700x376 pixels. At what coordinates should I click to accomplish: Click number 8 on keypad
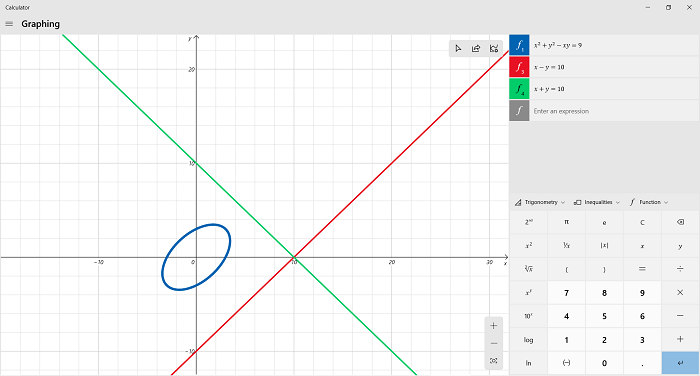pyautogui.click(x=604, y=292)
